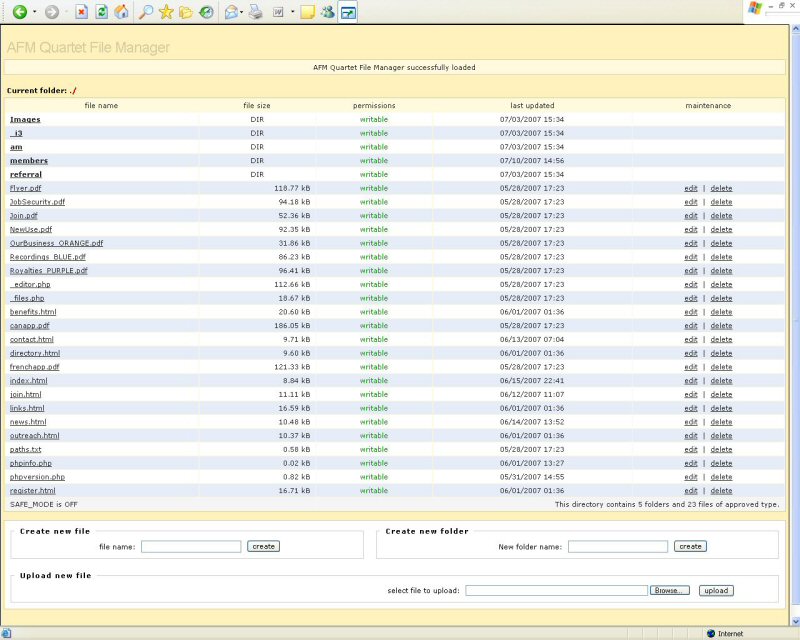This screenshot has height=640, width=800.
Task: Click edit for links.html
Action: [691, 409]
